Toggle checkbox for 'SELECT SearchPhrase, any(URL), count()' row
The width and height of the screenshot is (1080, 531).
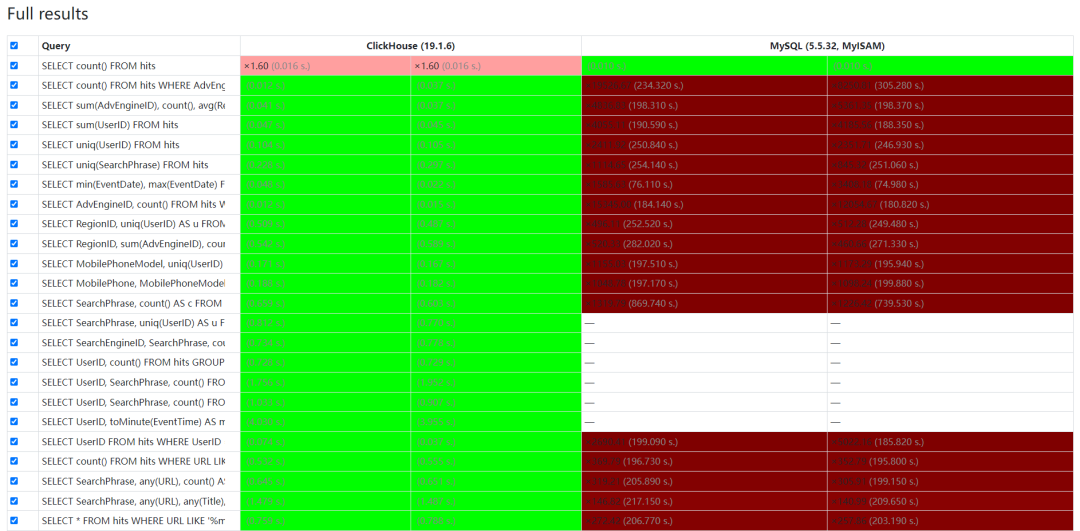14,481
